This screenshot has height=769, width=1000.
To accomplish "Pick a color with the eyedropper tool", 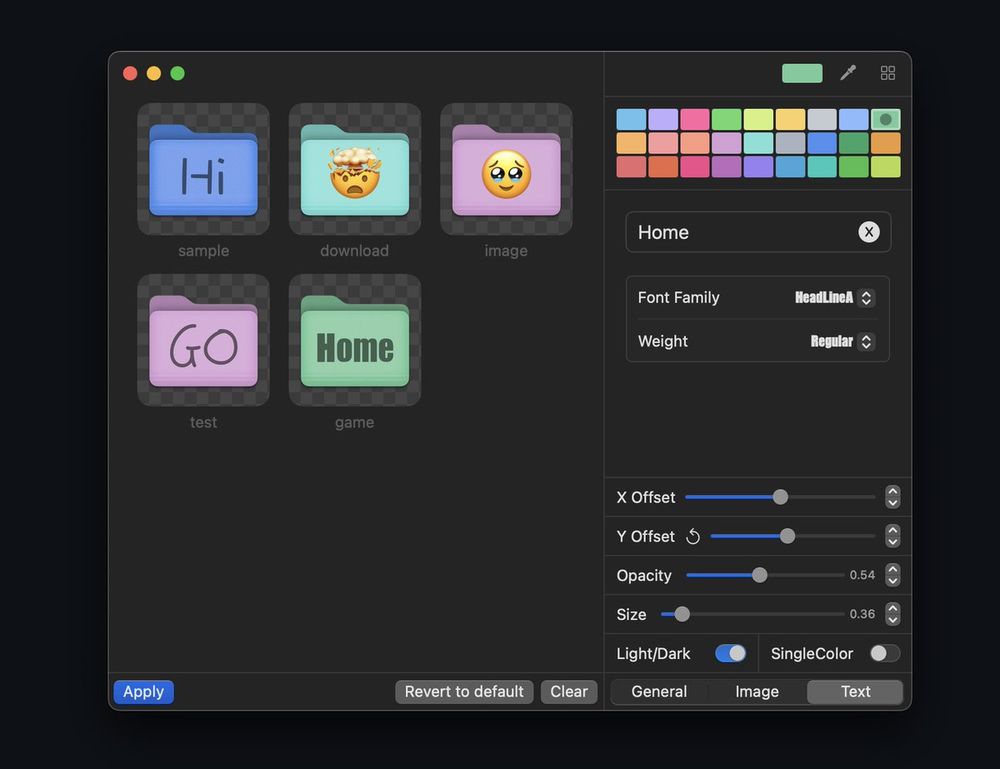I will (x=848, y=73).
